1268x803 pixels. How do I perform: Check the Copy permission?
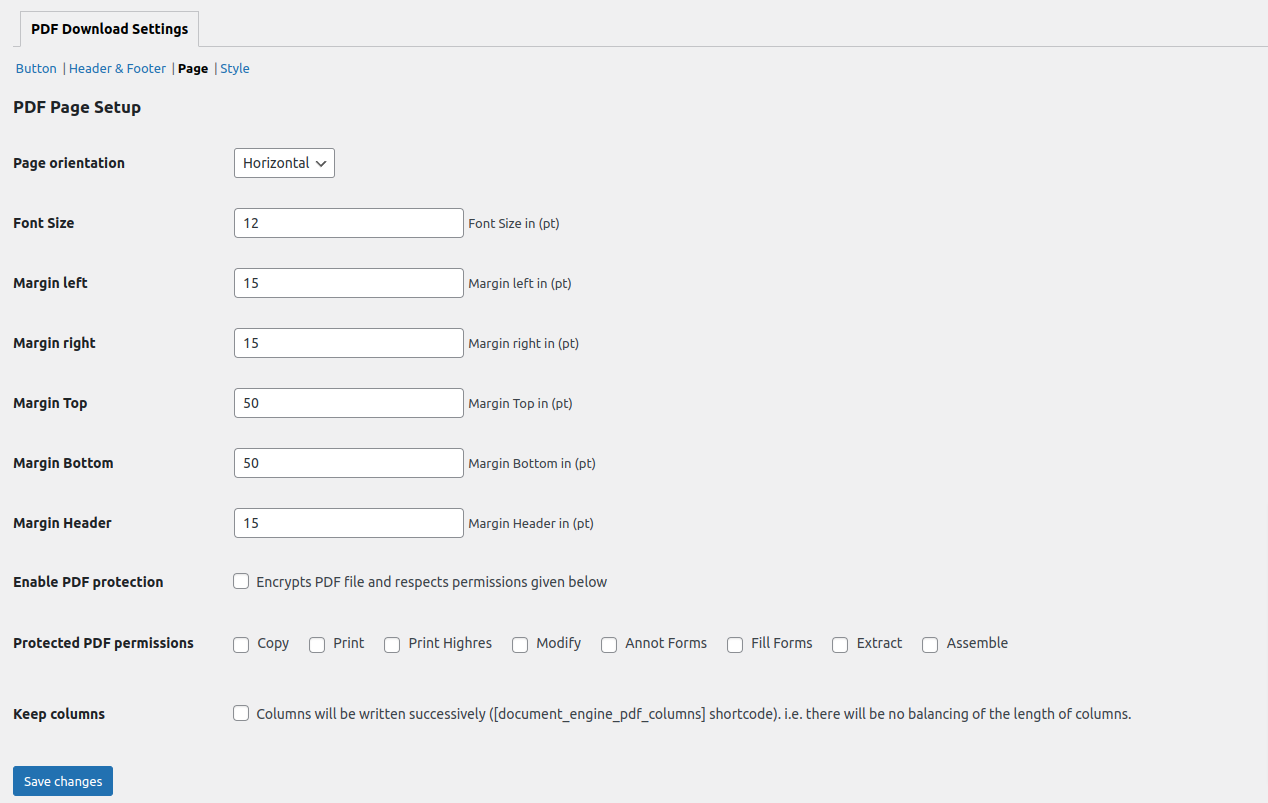pyautogui.click(x=240, y=644)
